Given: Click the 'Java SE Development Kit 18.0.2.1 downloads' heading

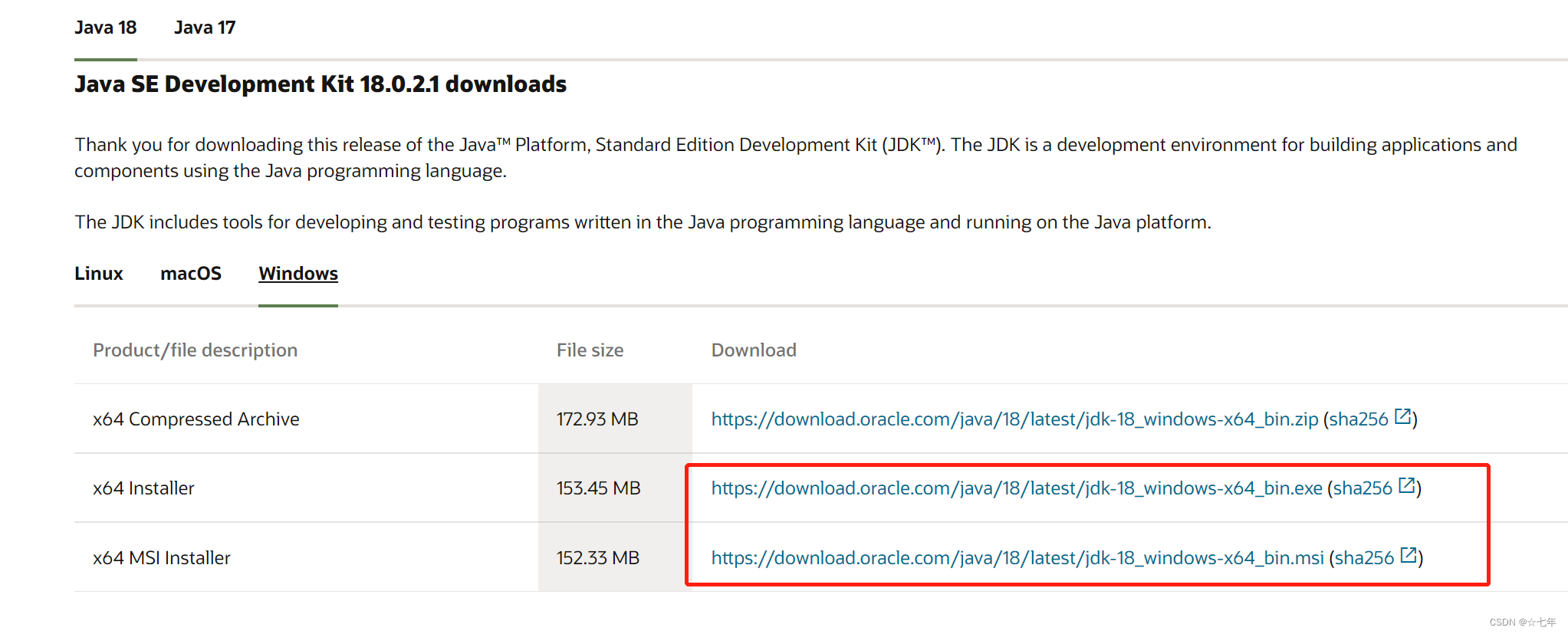Looking at the screenshot, I should [321, 84].
